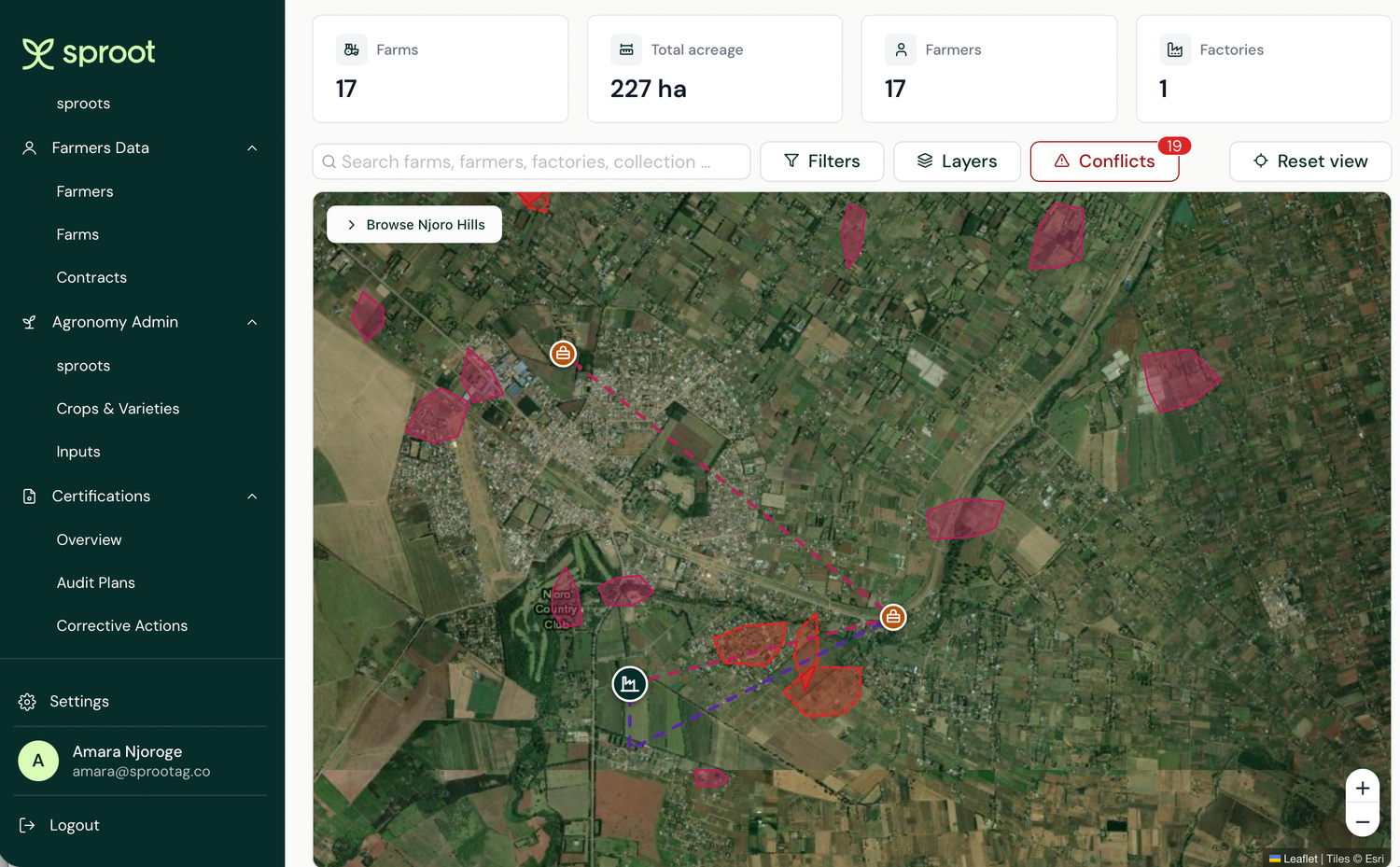Collapse the Certifications section chevron

tap(252, 496)
